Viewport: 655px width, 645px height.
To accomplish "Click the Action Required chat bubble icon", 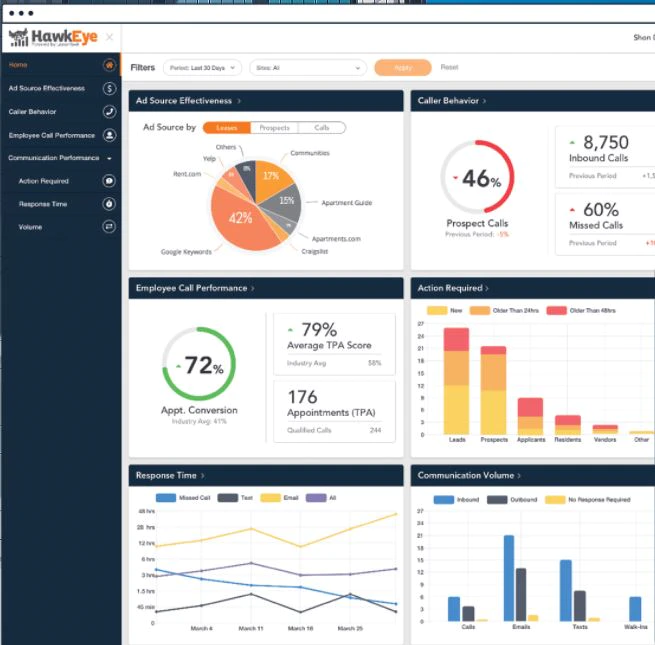I will click(109, 181).
